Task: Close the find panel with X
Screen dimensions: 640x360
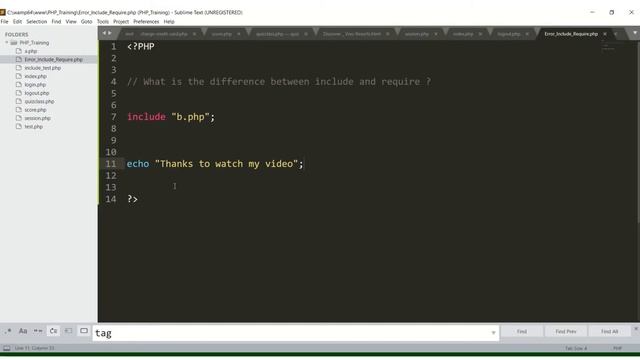Action: tap(636, 329)
